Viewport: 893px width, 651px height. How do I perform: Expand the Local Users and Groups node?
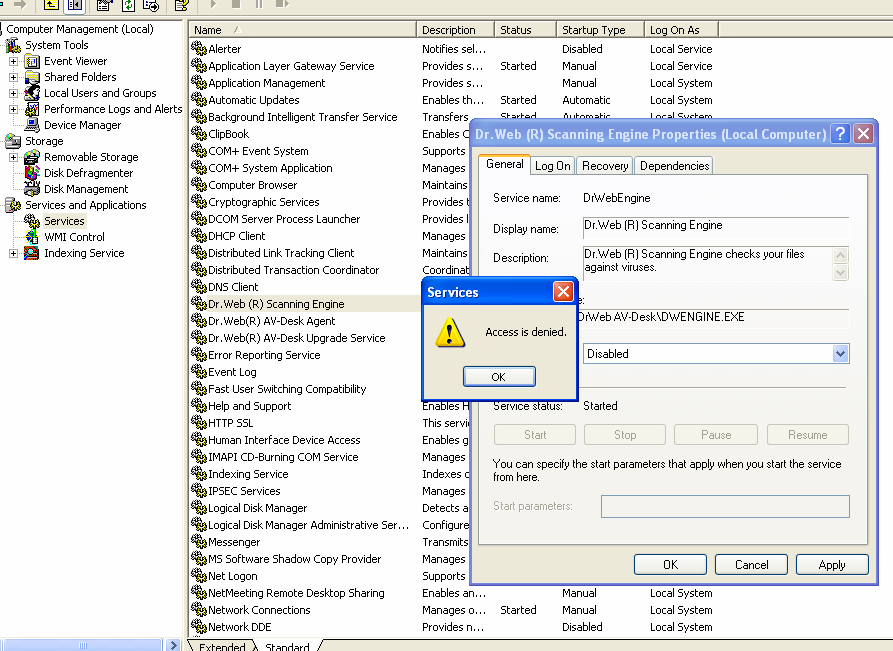point(14,93)
